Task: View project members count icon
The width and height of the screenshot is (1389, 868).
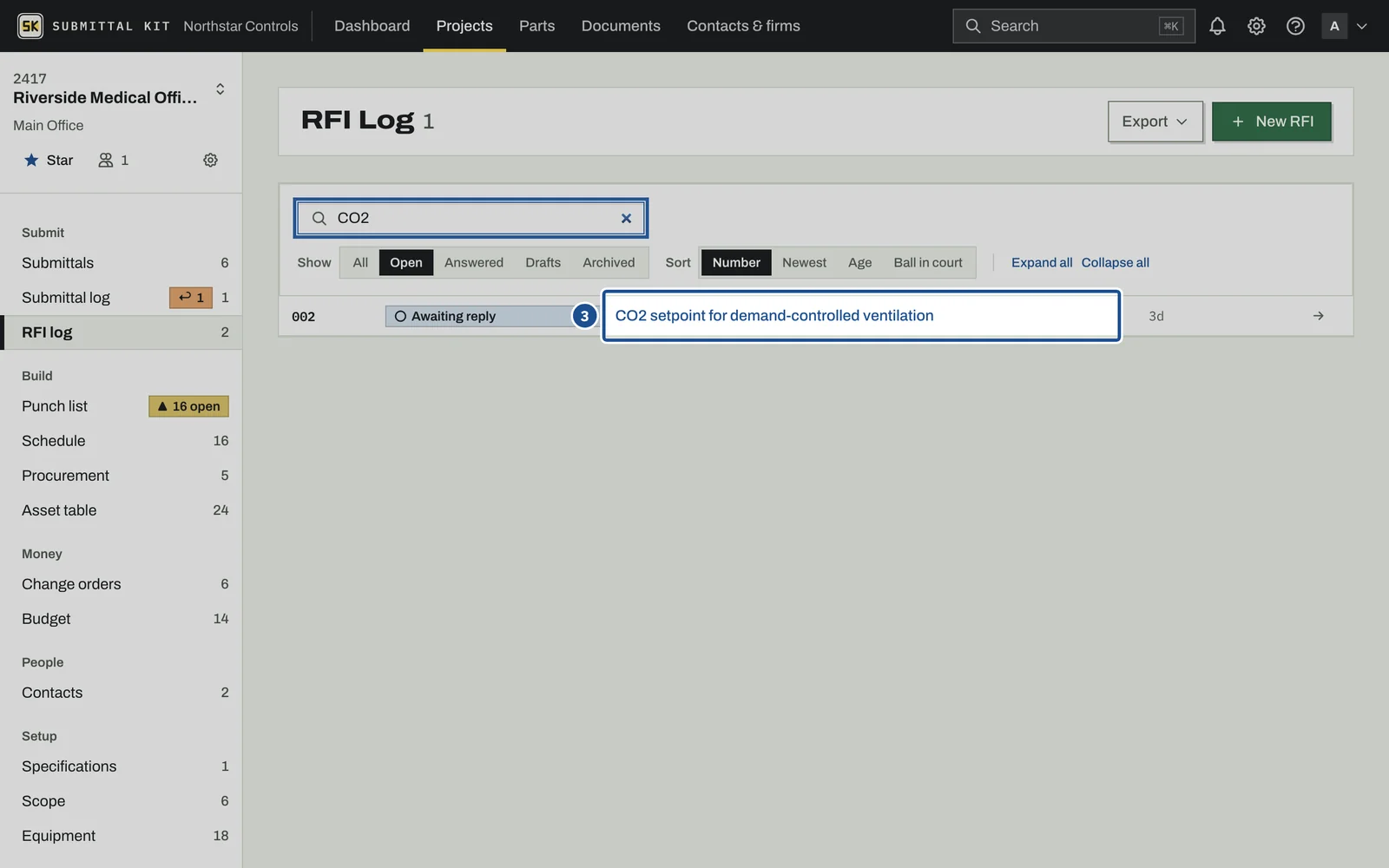Action: tap(113, 160)
